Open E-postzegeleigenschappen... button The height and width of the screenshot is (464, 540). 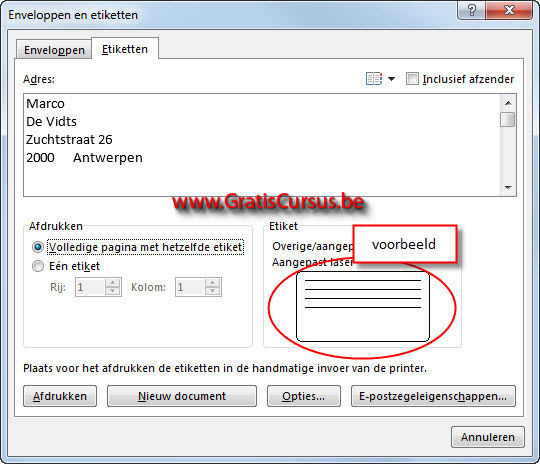pyautogui.click(x=433, y=396)
